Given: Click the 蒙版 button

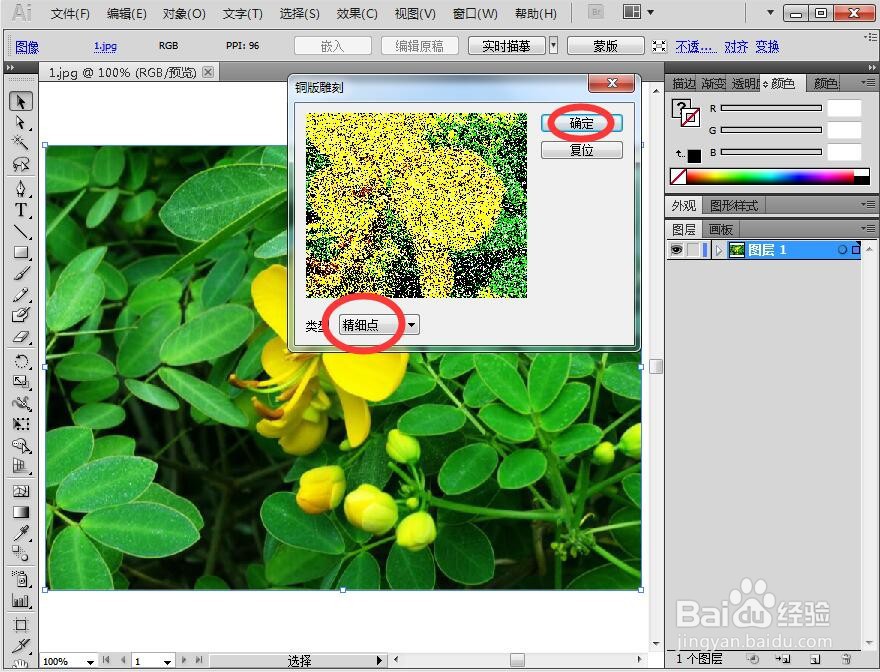Looking at the screenshot, I should (x=606, y=45).
